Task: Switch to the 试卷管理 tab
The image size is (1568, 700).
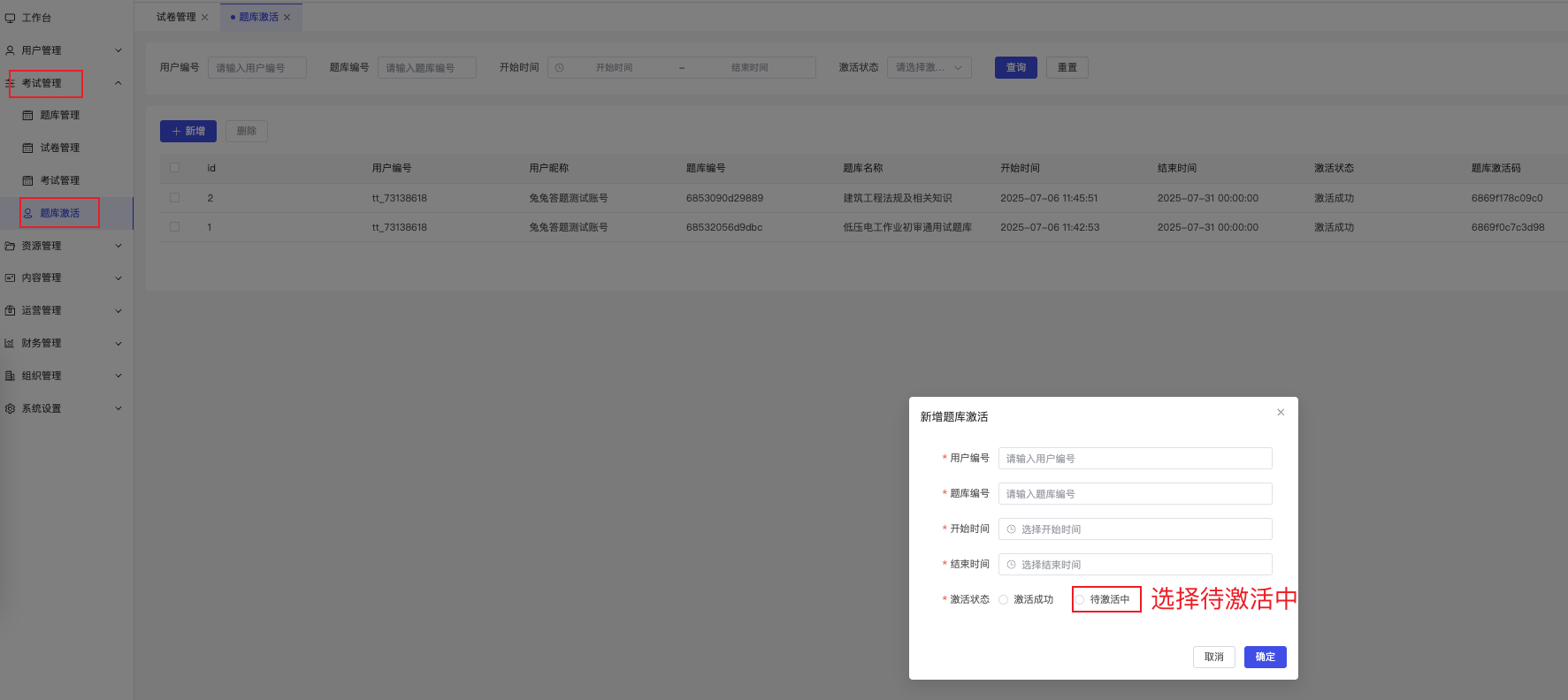Action: (x=176, y=18)
